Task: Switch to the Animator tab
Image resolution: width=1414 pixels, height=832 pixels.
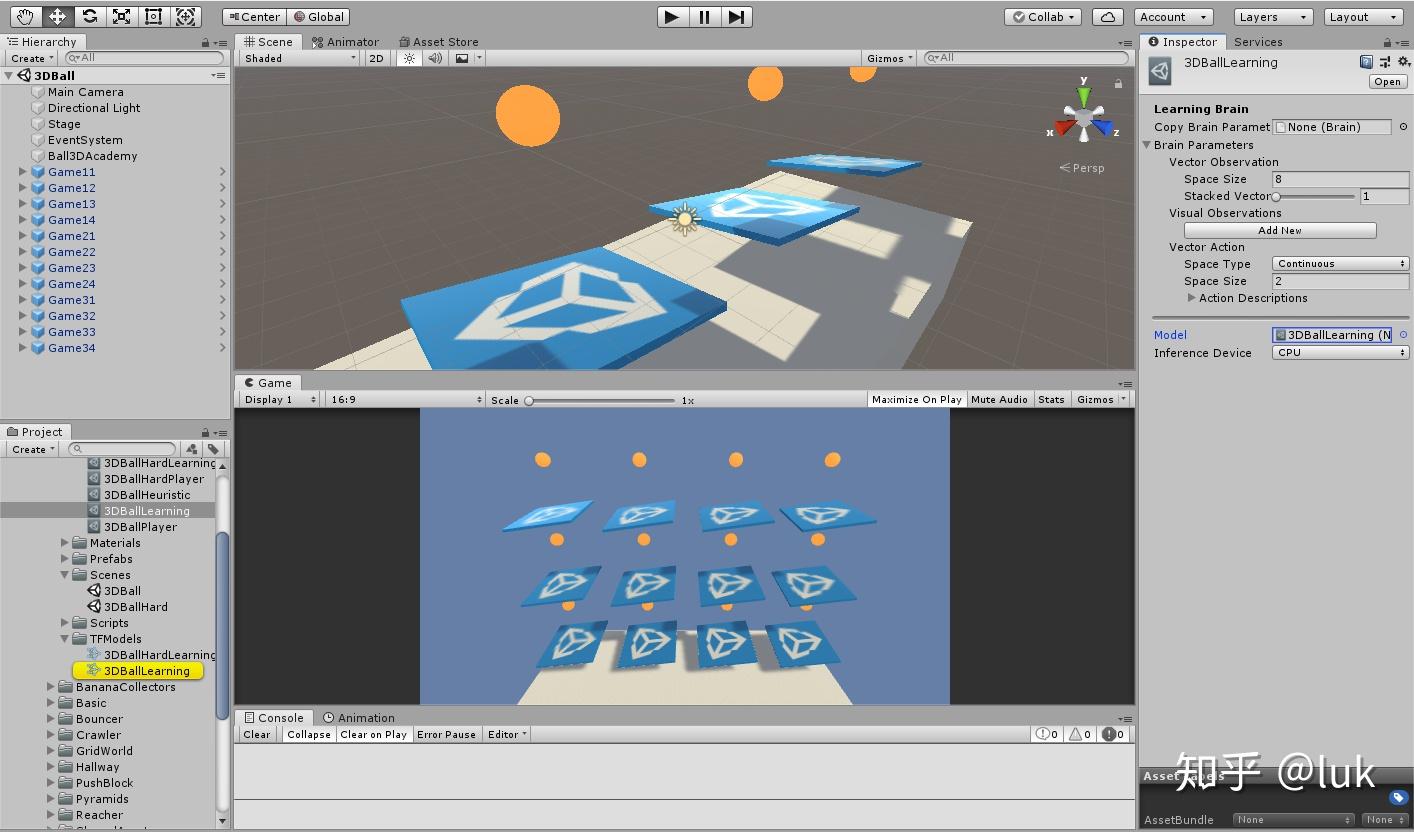Action: pos(347,41)
